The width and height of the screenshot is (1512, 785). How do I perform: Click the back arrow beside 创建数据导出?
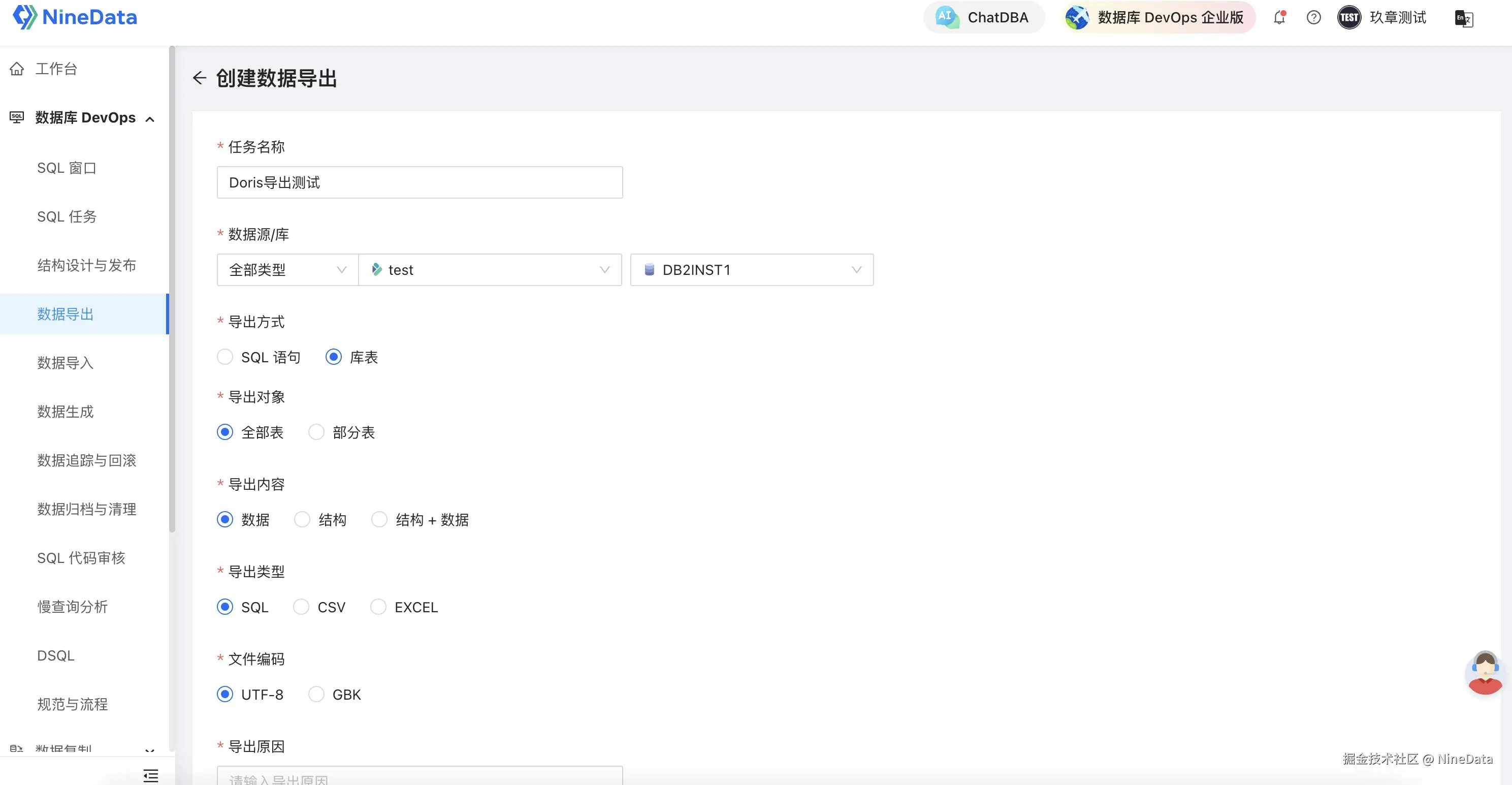coord(200,78)
